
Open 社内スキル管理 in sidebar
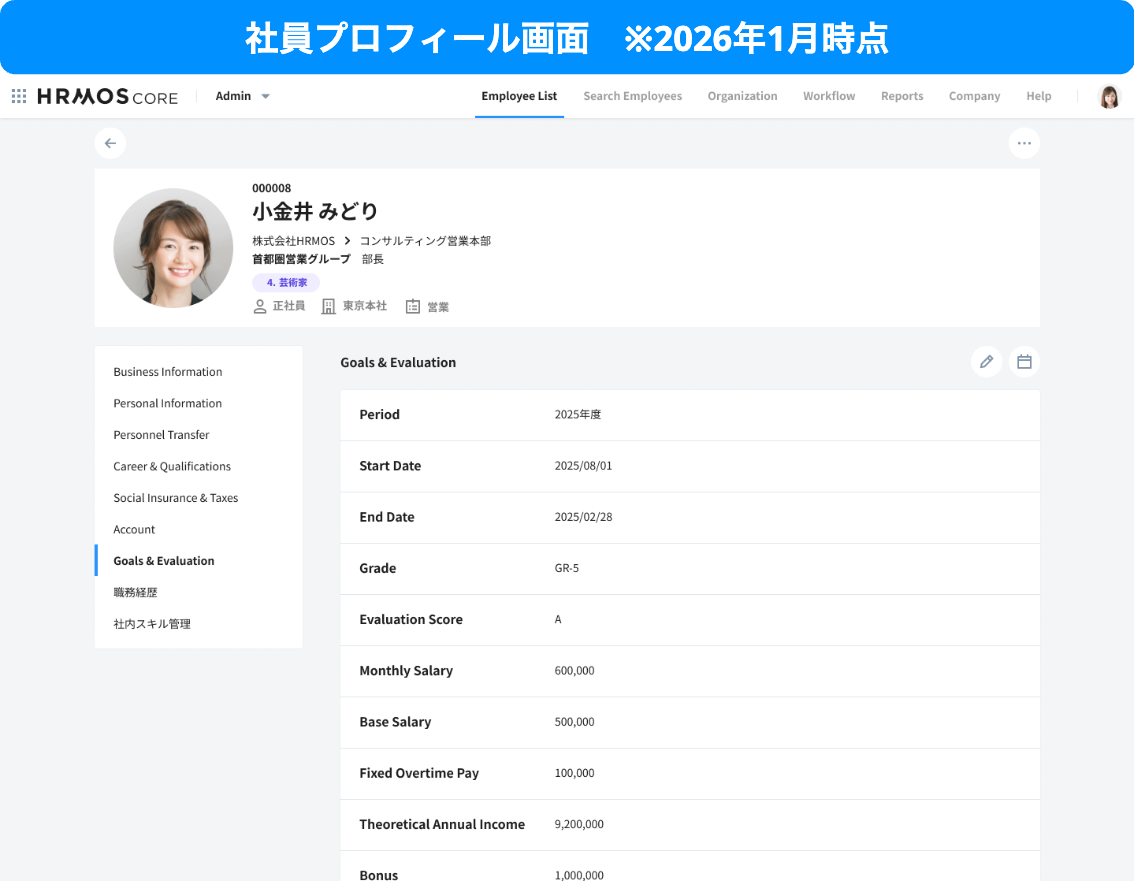click(152, 624)
